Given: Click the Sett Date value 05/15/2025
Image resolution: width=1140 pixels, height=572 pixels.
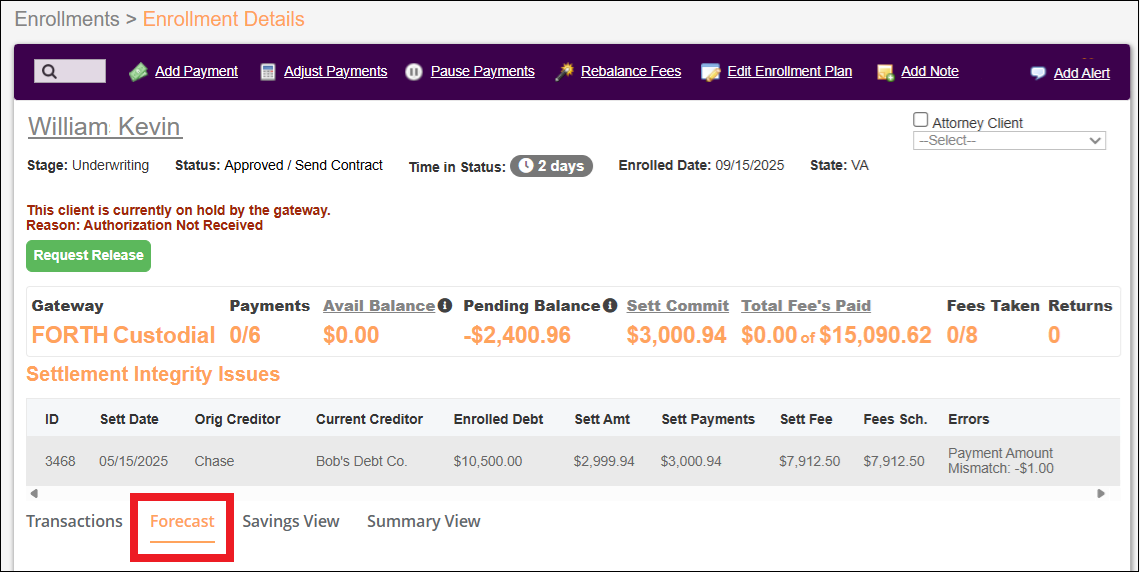Looking at the screenshot, I should coord(134,462).
